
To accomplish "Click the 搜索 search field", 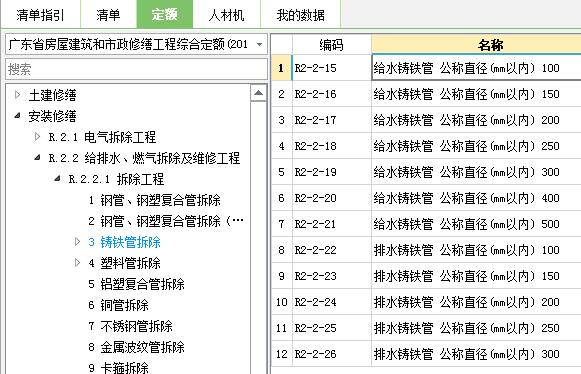I will (136, 69).
